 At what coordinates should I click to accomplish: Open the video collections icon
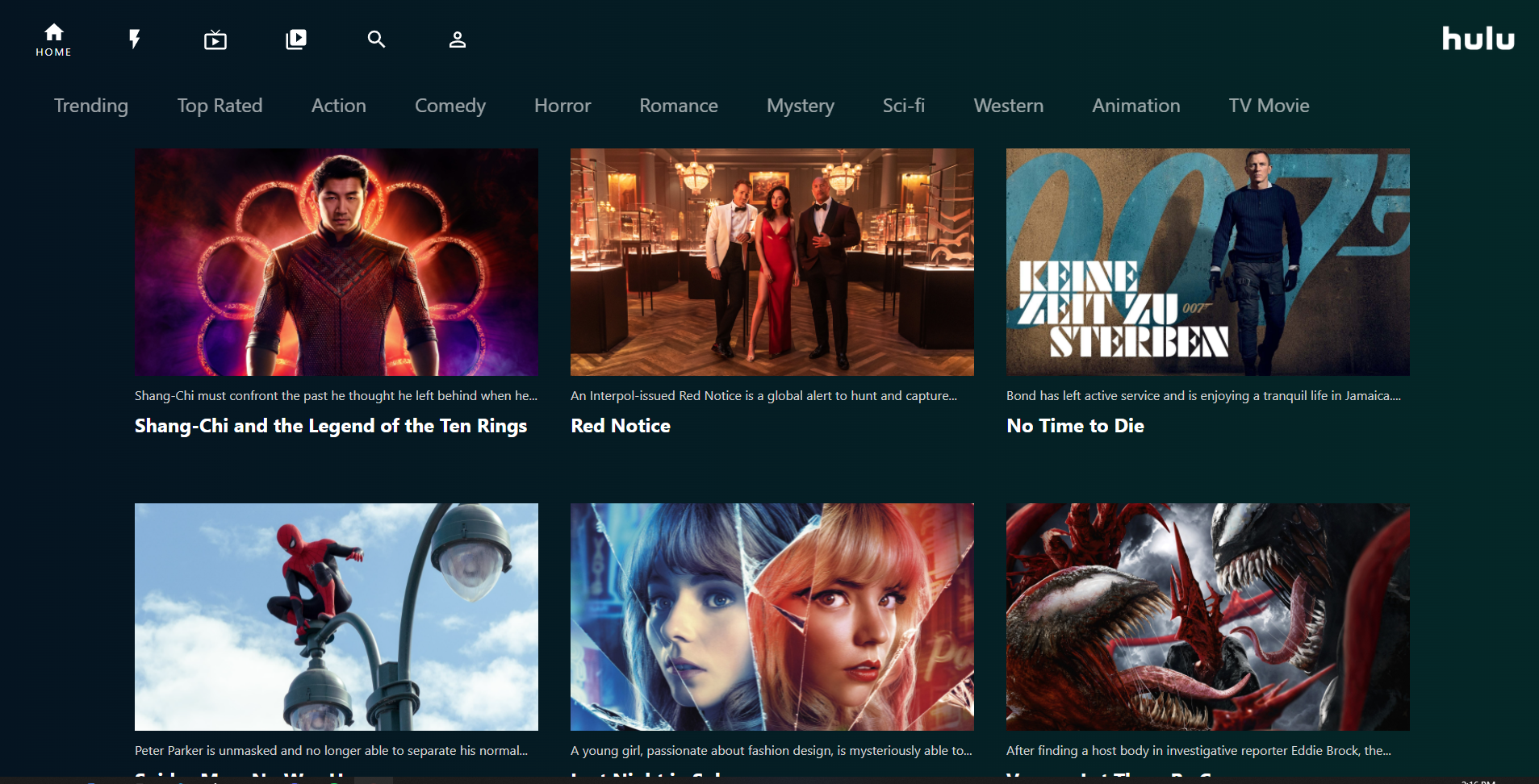(x=296, y=39)
